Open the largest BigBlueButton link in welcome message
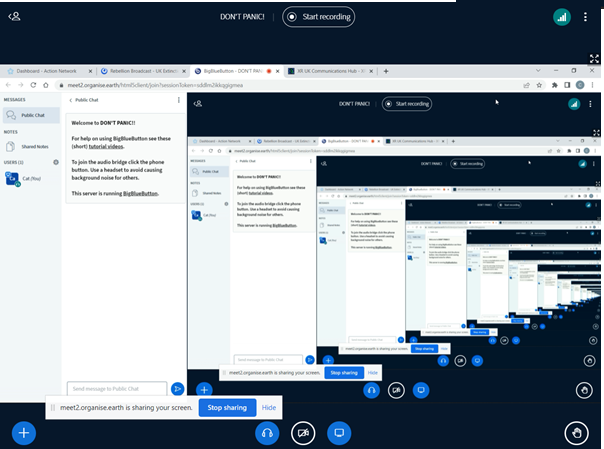This screenshot has width=604, height=449. [140, 193]
